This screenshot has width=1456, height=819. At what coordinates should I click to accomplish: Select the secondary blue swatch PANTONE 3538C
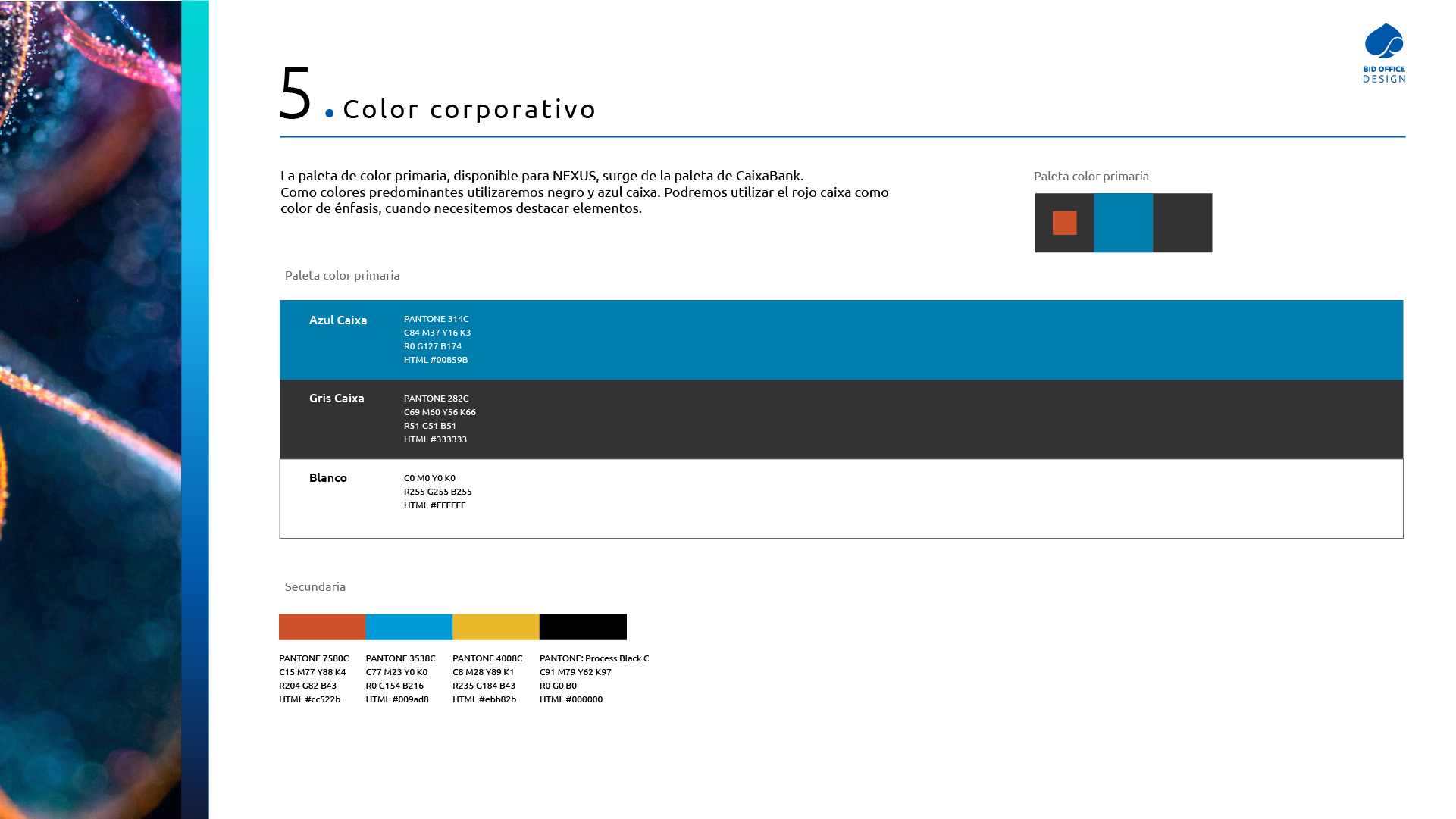click(409, 627)
